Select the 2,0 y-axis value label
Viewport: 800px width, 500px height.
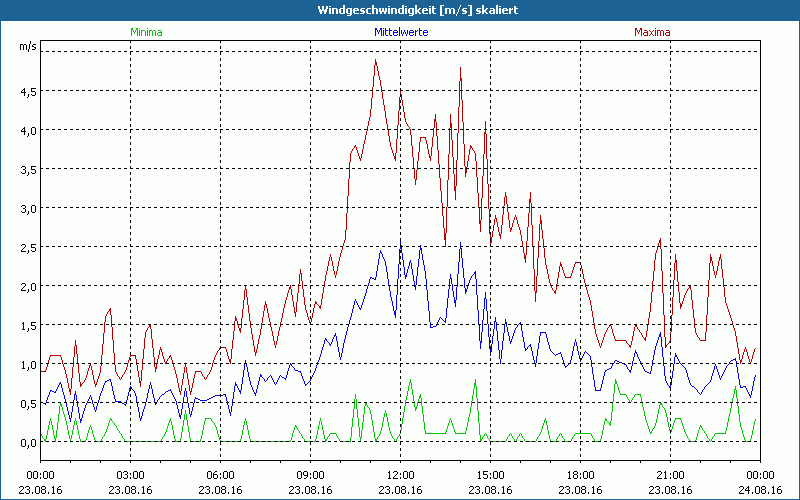click(26, 286)
